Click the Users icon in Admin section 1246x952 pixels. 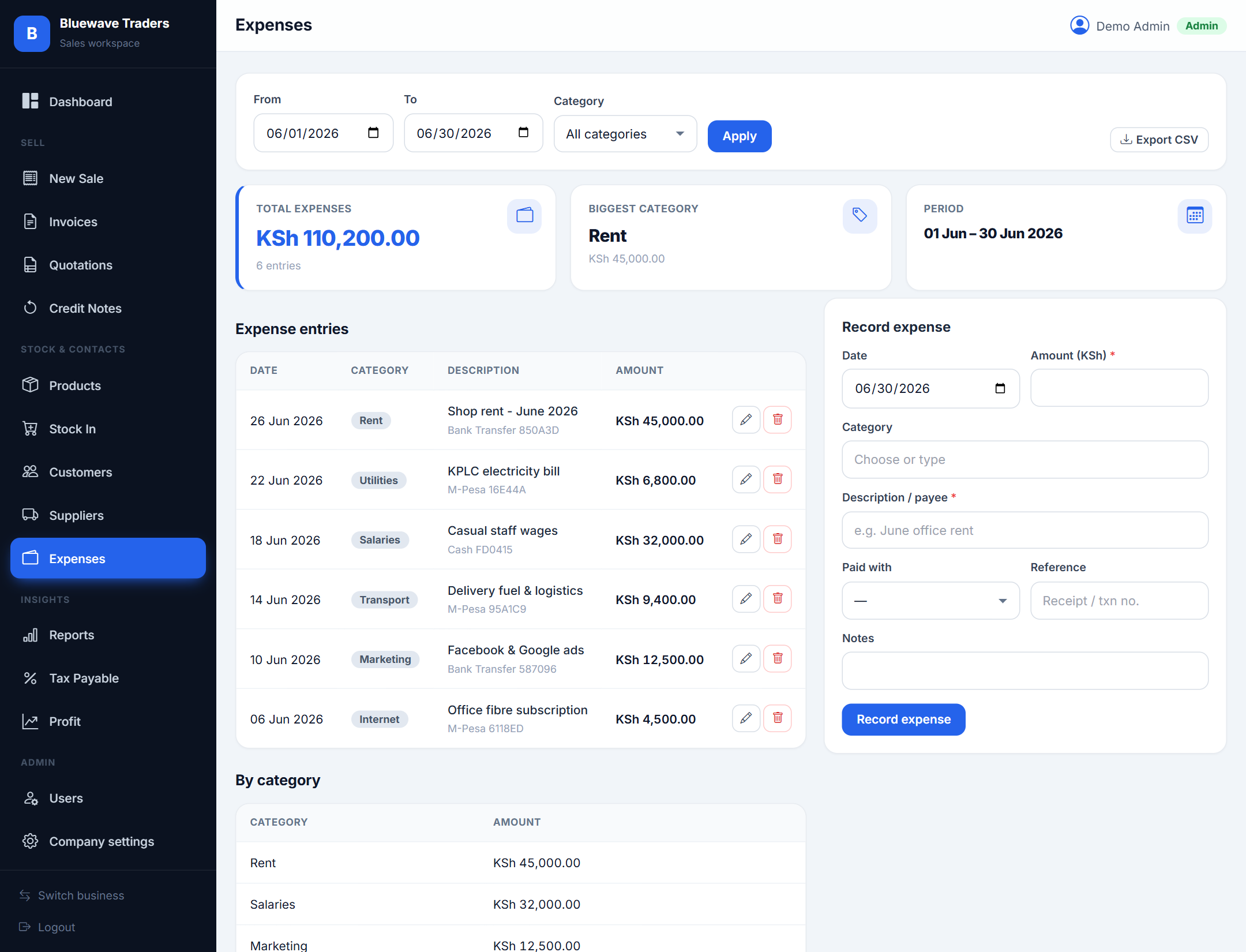click(x=30, y=798)
